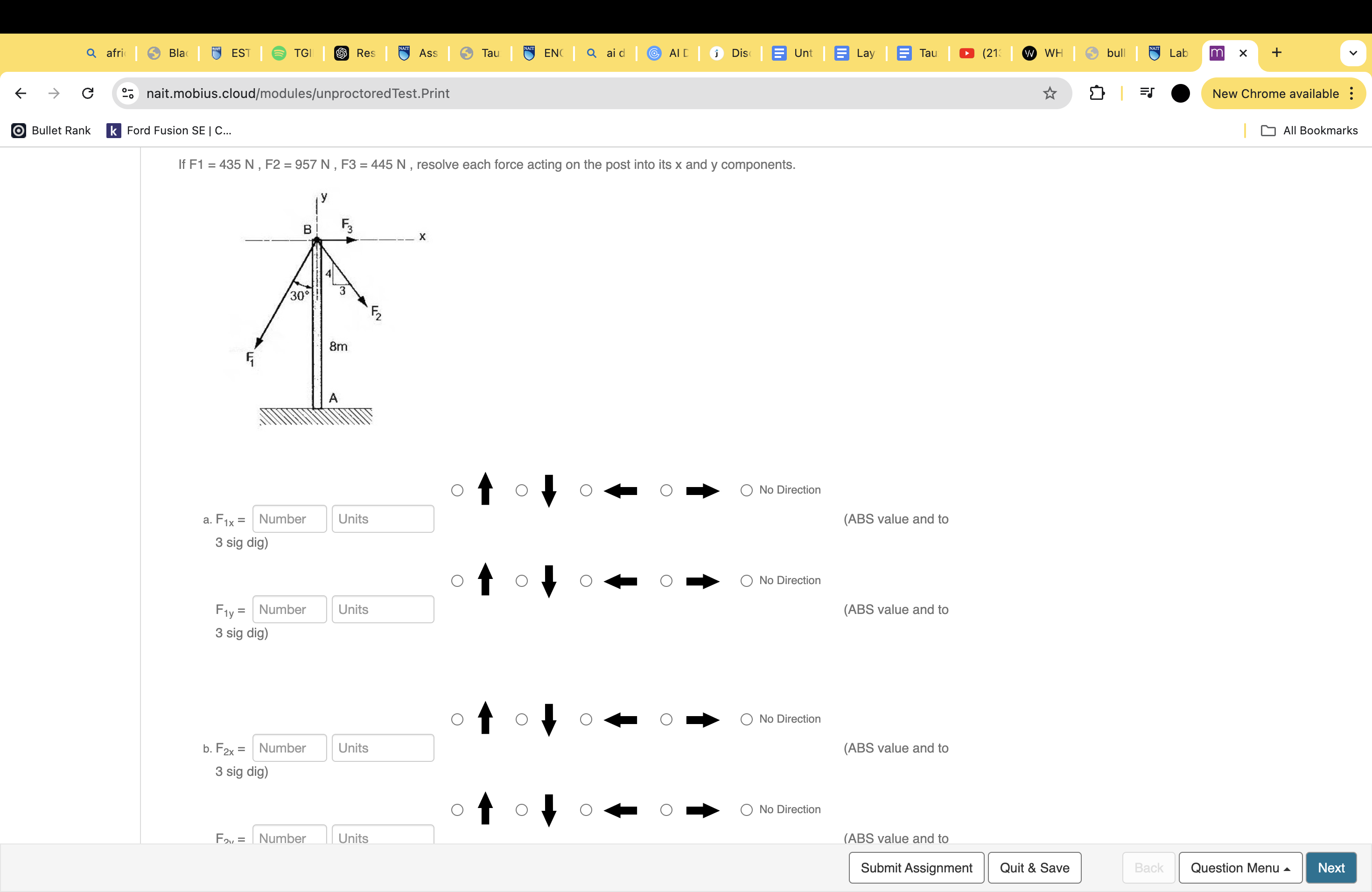Click Submit Assignment button
Screen dimensions: 1372x892
[914, 867]
